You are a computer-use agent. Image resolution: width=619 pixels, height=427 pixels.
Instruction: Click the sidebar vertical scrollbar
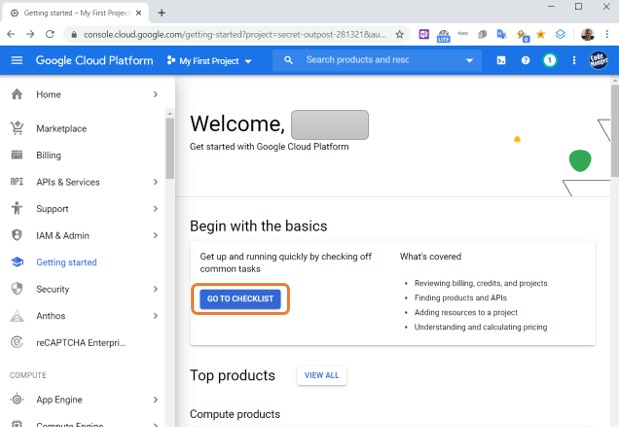(x=170, y=148)
